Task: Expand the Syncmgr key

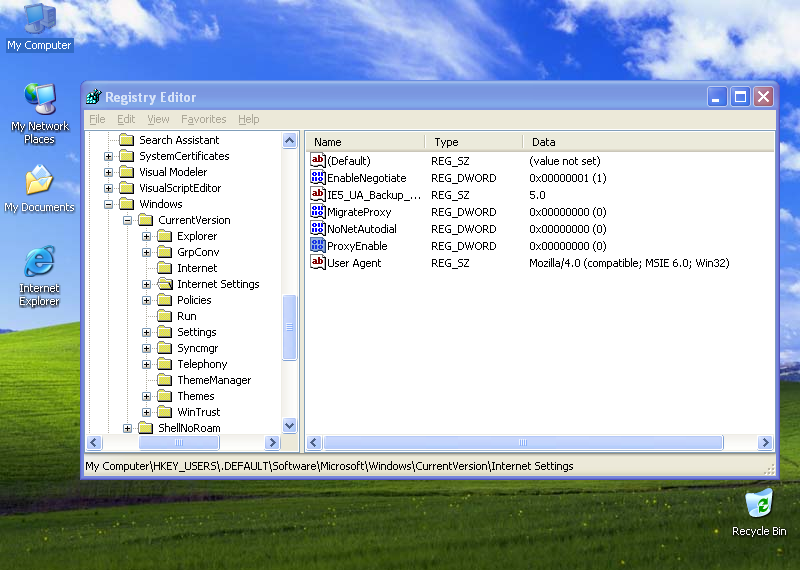Action: (146, 348)
